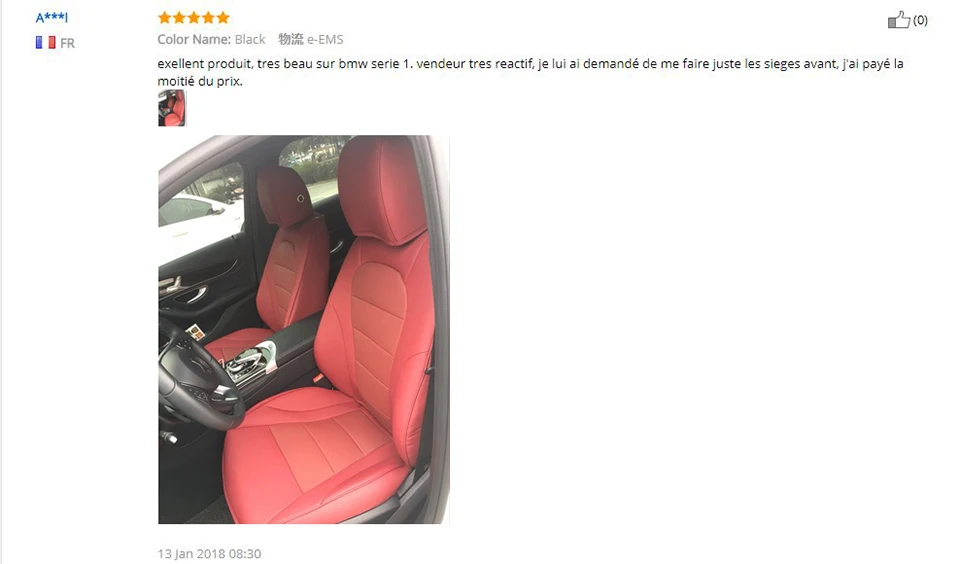
Task: Click the thumbs-up helpful icon
Action: click(899, 20)
